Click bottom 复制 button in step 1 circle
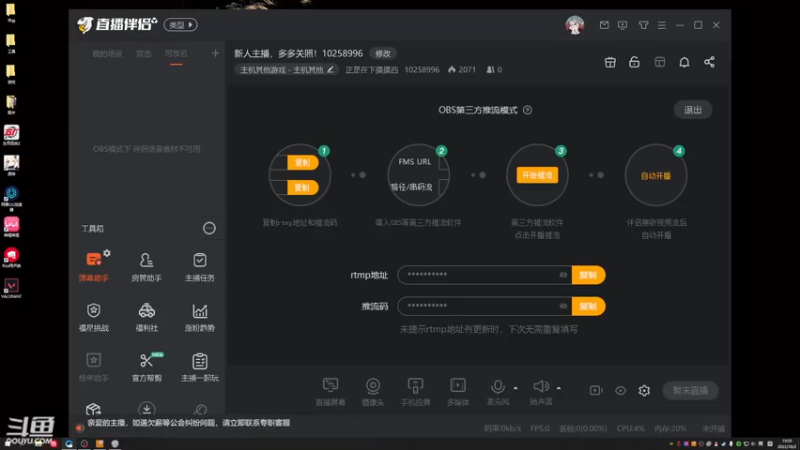Viewport: 800px width, 450px height. 302,187
